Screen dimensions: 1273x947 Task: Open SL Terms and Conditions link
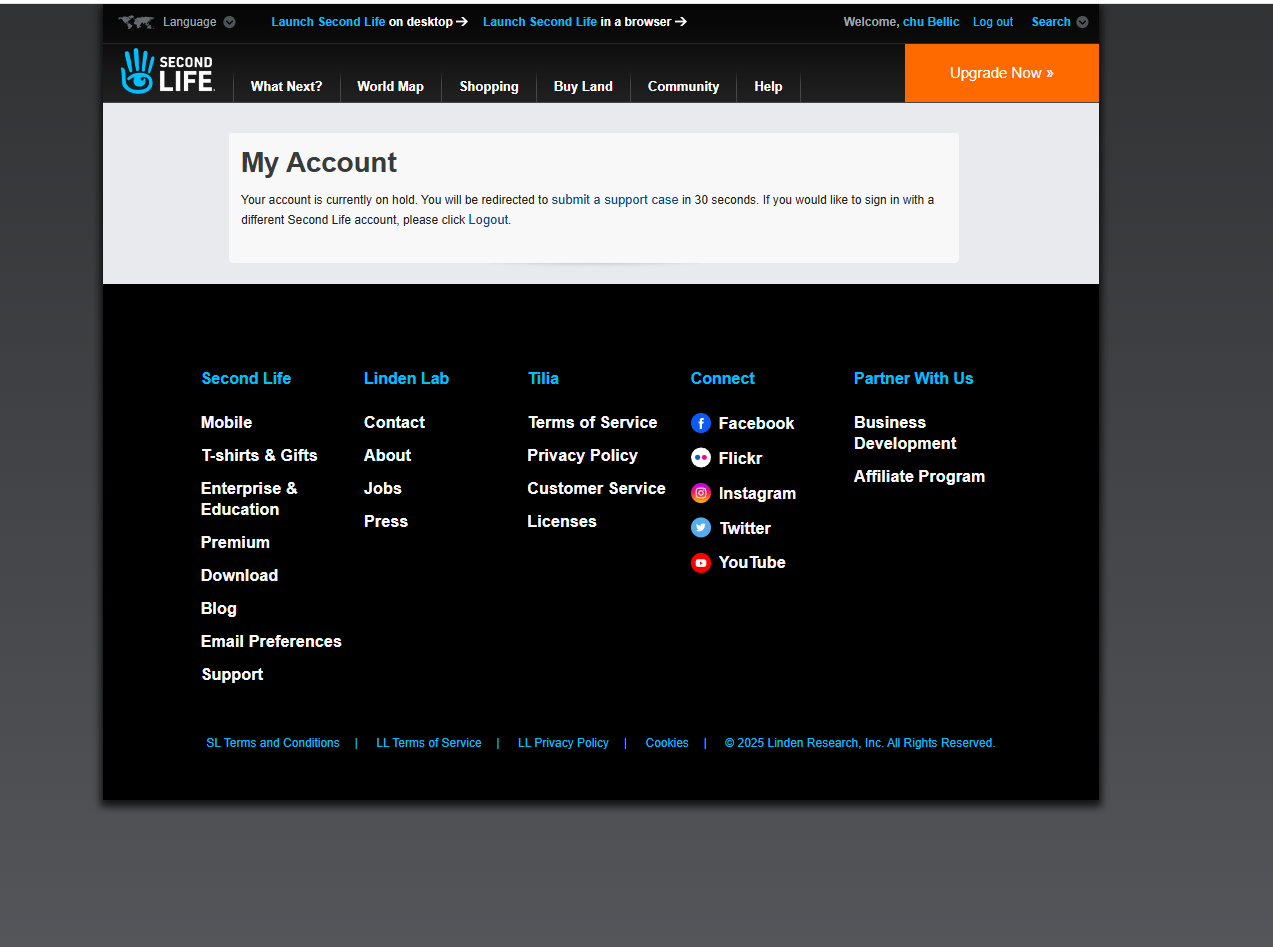click(273, 743)
